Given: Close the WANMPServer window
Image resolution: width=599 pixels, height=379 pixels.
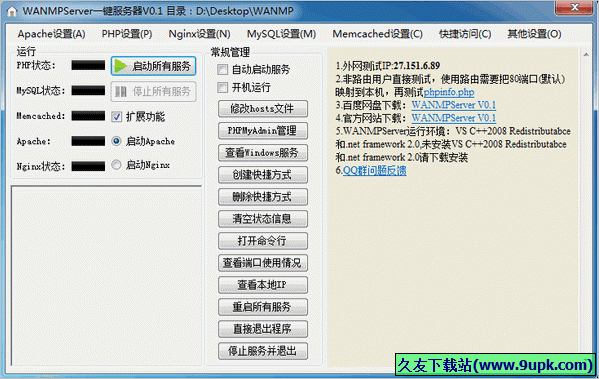Looking at the screenshot, I should 574,8.
